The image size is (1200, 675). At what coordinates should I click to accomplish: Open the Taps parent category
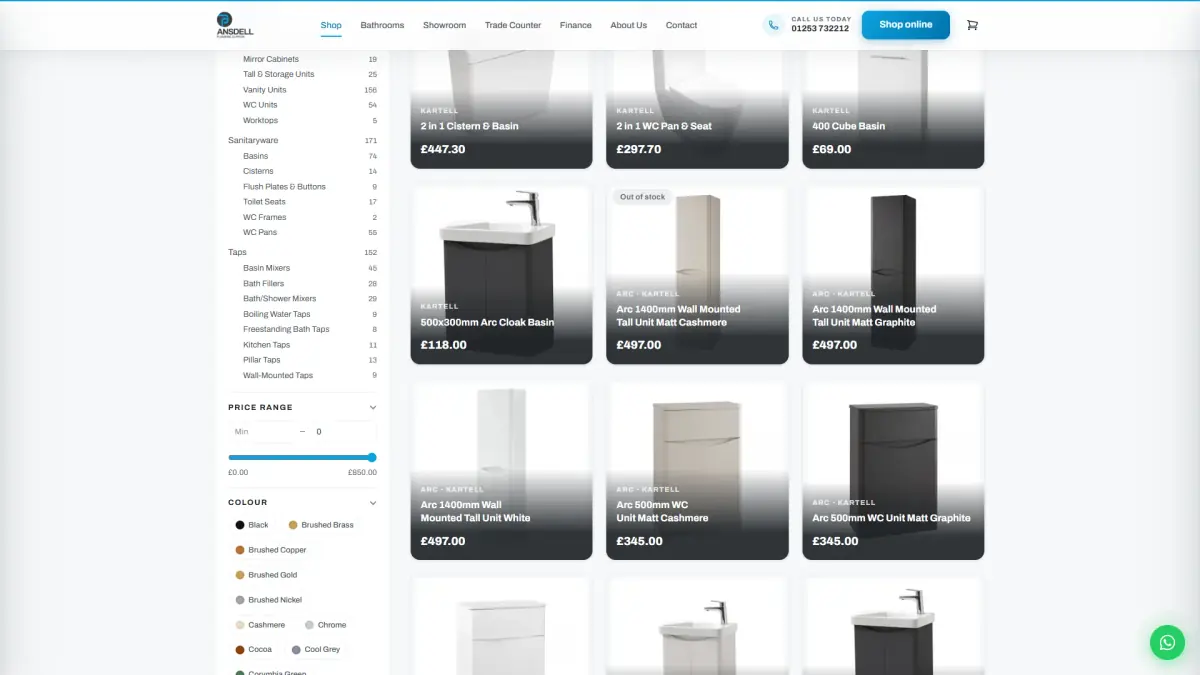click(237, 252)
